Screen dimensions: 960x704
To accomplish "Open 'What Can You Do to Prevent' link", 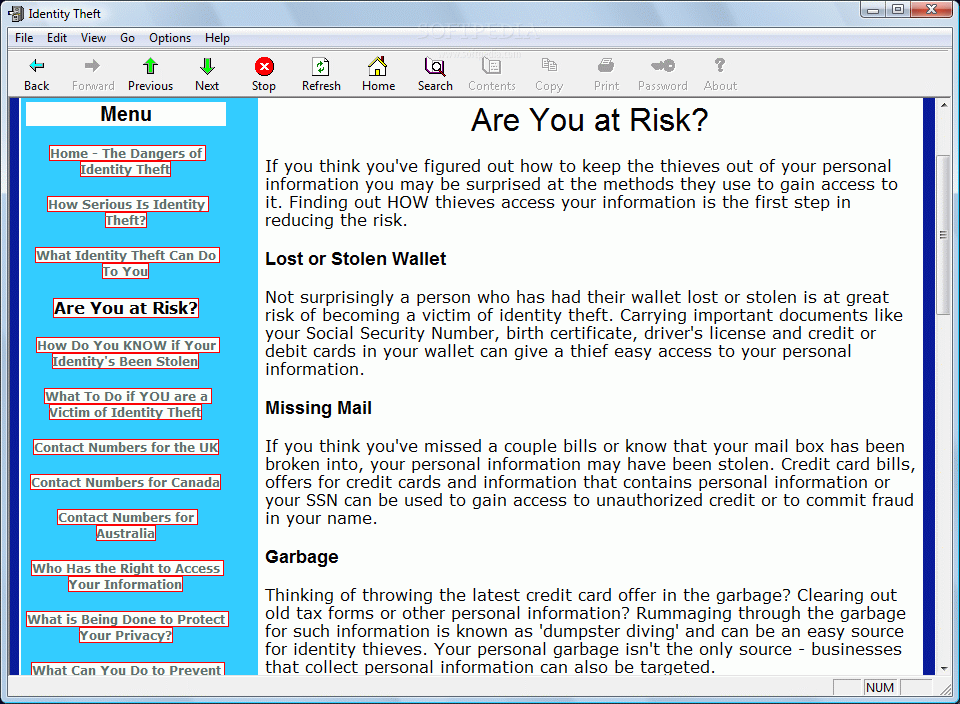I will click(127, 669).
